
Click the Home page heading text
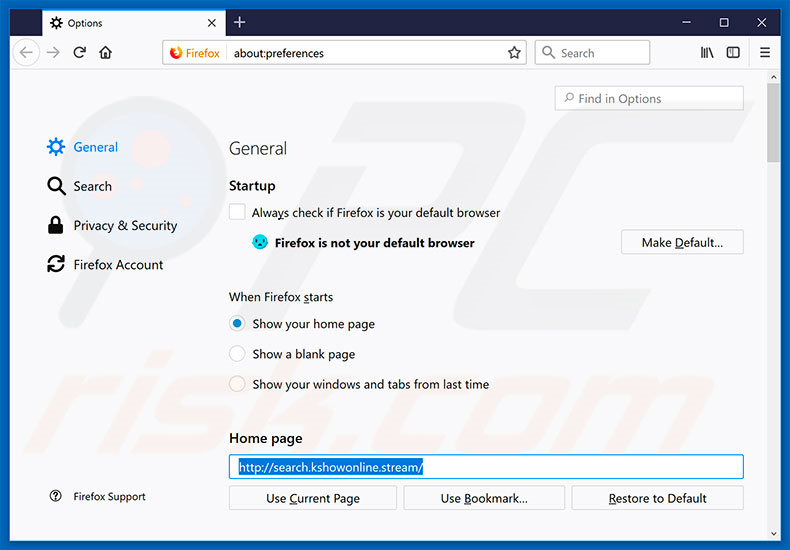coord(266,438)
